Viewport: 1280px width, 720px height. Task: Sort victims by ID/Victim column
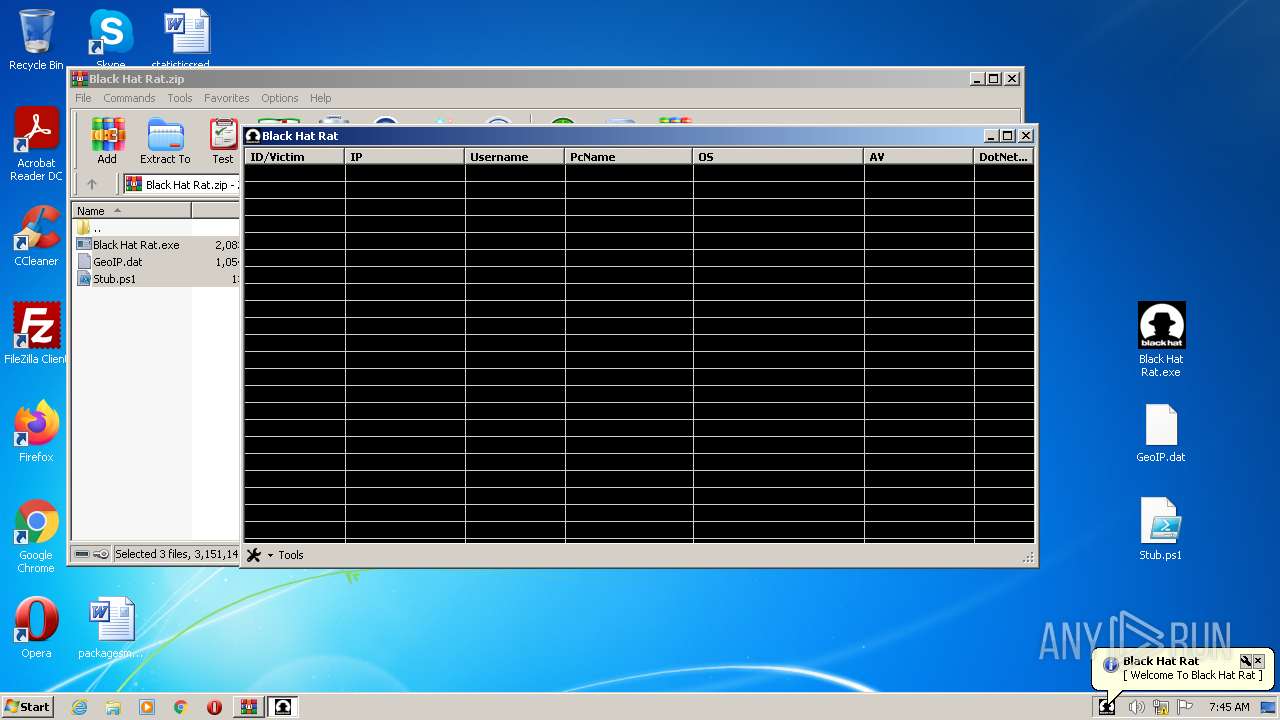tap(295, 157)
